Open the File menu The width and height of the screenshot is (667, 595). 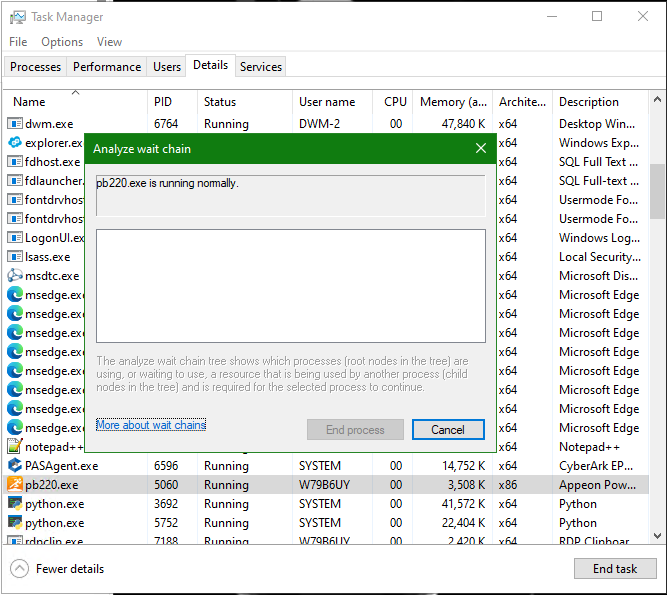(x=18, y=42)
